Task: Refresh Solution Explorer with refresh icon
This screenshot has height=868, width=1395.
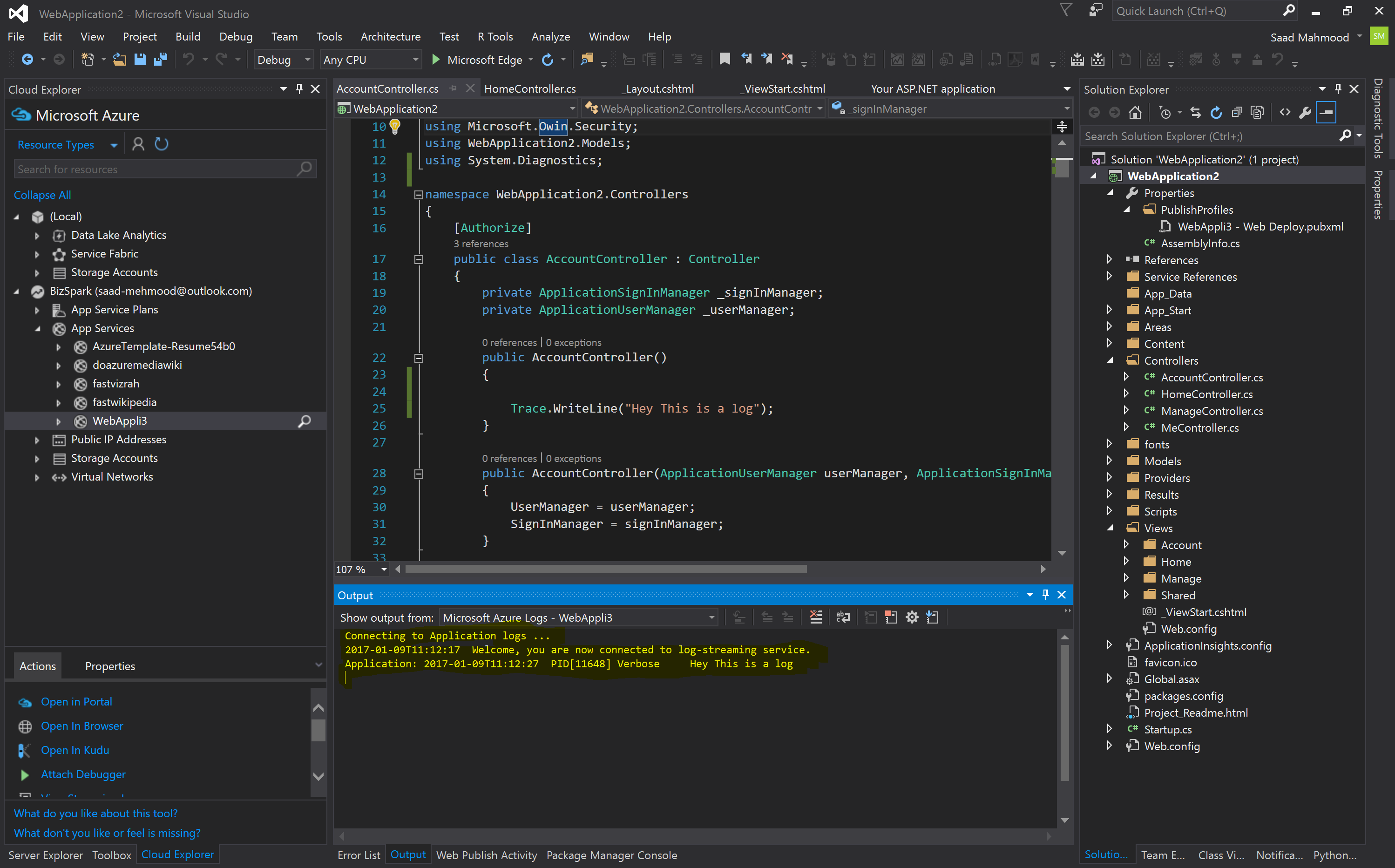Action: coord(1216,113)
